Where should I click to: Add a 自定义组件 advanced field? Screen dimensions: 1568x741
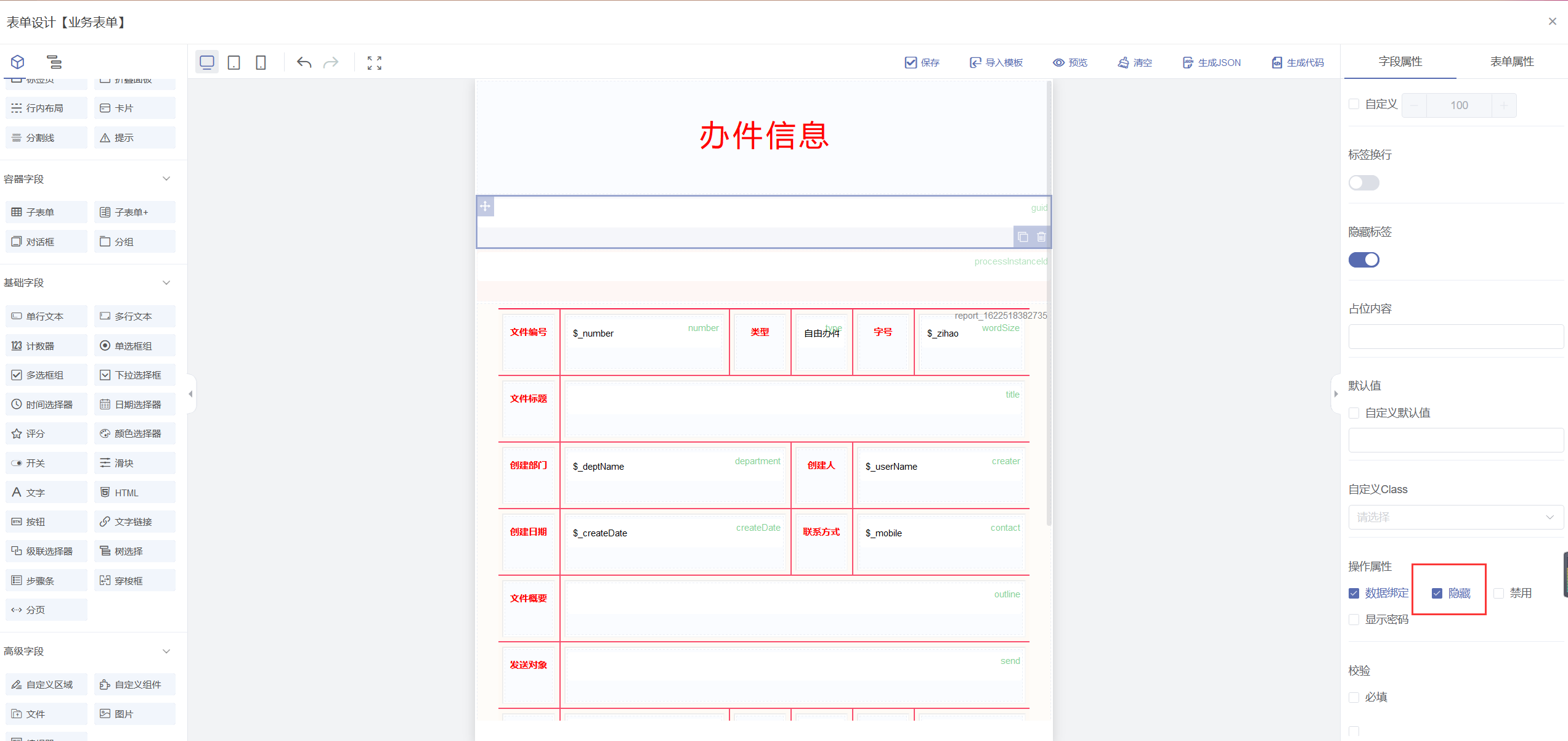135,684
